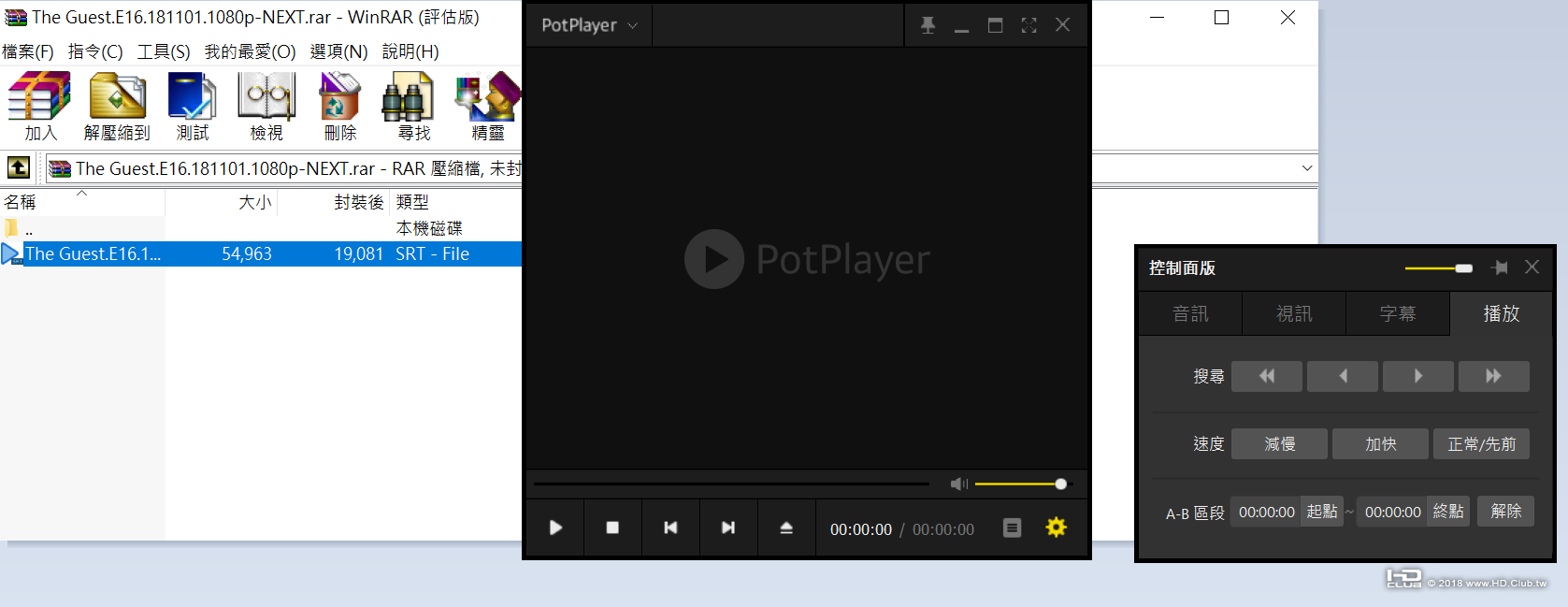Select The Guest.E16.1... SRT file row
This screenshot has height=607, width=1568.
261,253
